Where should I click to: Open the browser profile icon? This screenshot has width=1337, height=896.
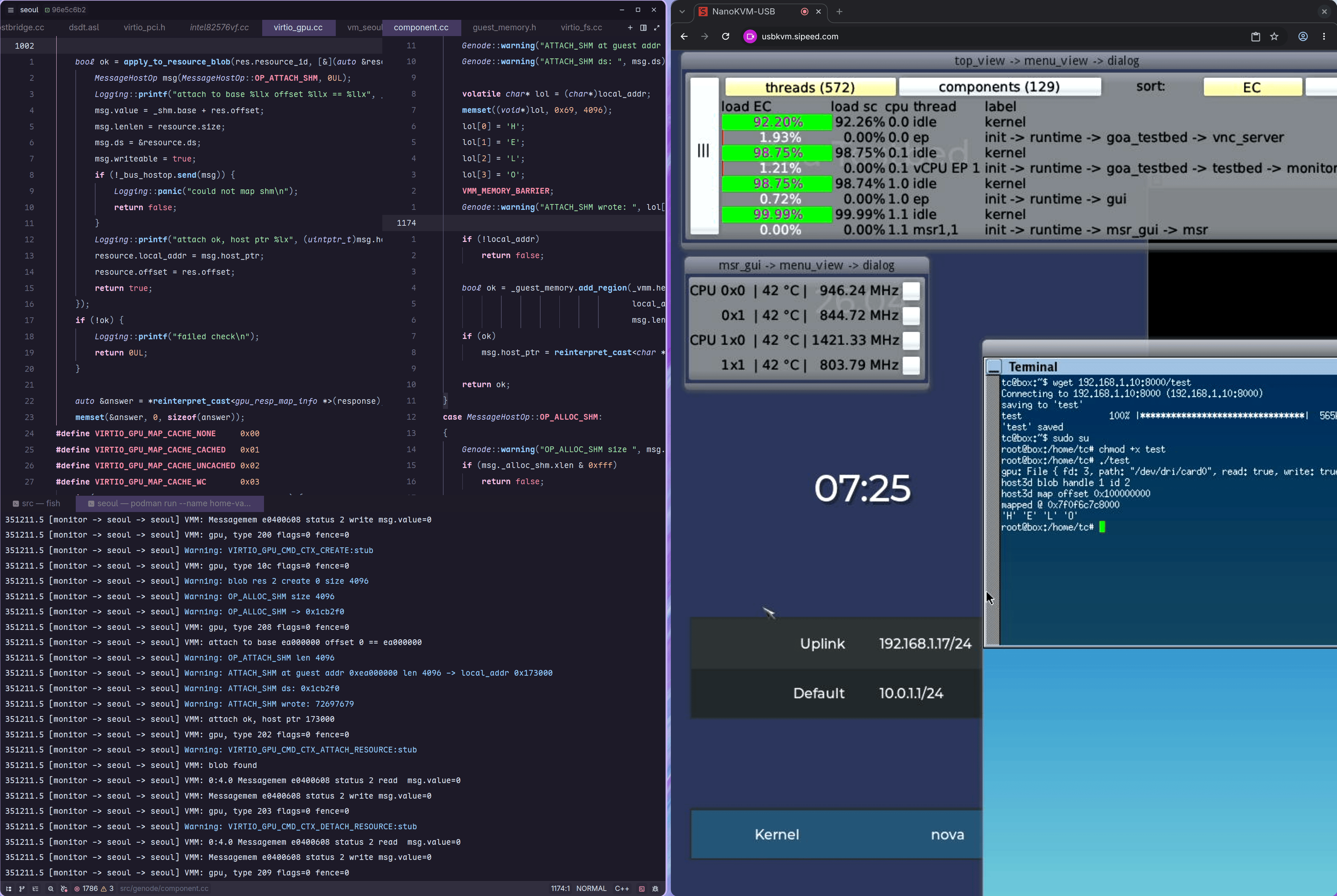pos(1303,36)
